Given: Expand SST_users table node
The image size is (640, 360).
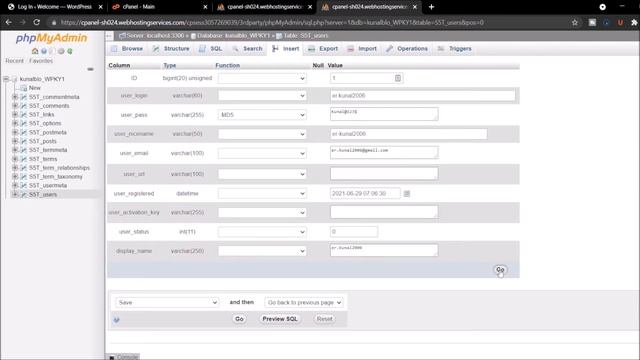Looking at the screenshot, I should click(15, 194).
